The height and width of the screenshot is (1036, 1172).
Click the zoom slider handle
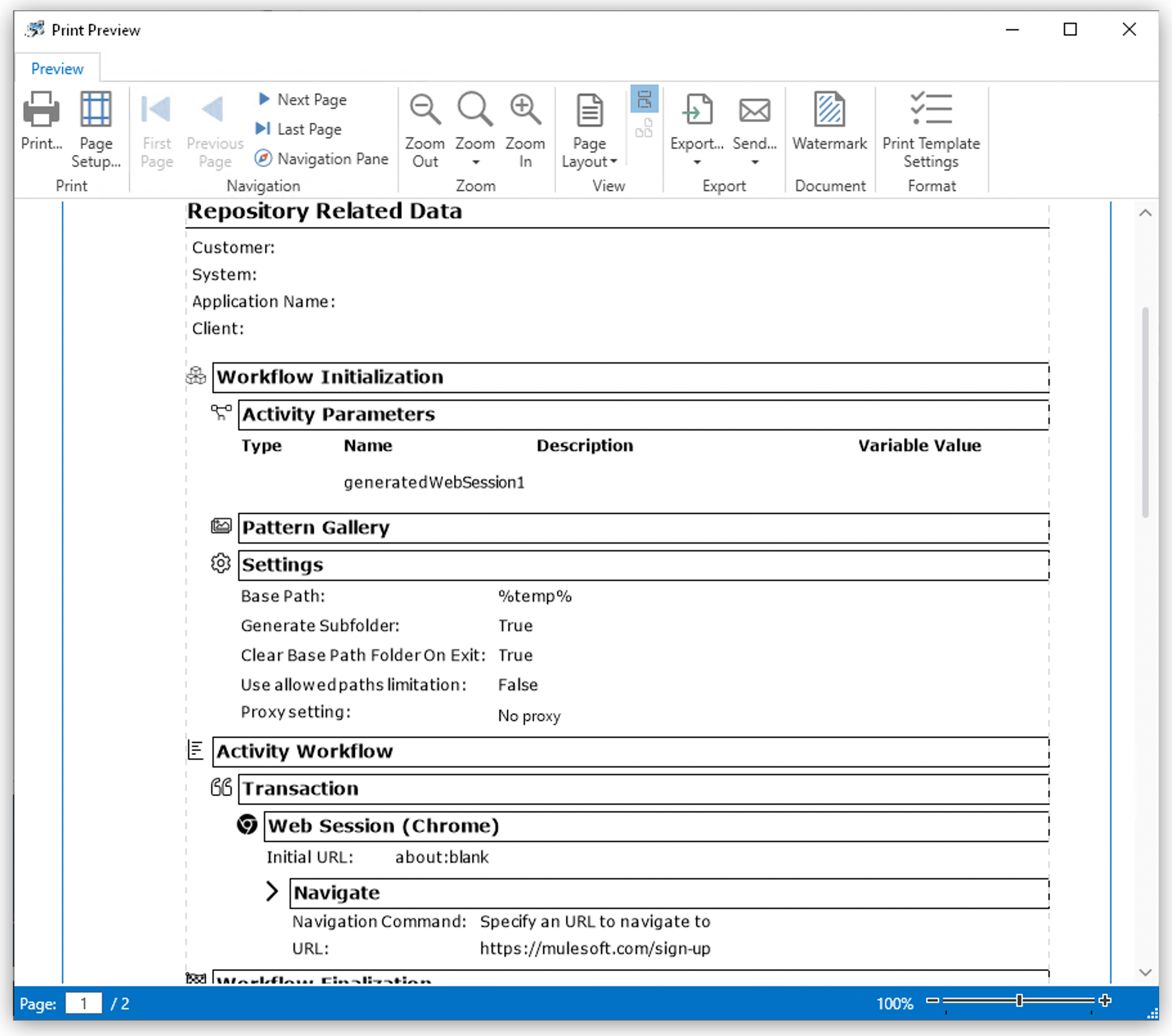coord(1019,1001)
